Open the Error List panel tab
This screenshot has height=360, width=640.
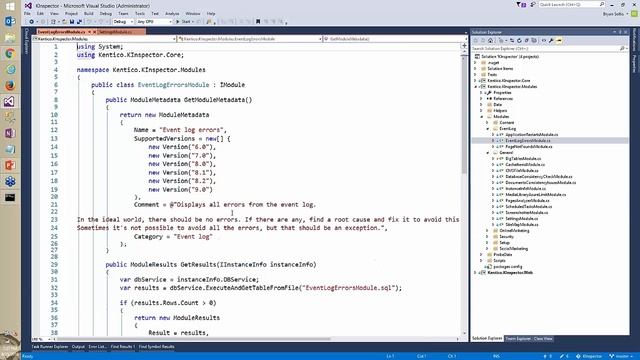click(x=97, y=347)
